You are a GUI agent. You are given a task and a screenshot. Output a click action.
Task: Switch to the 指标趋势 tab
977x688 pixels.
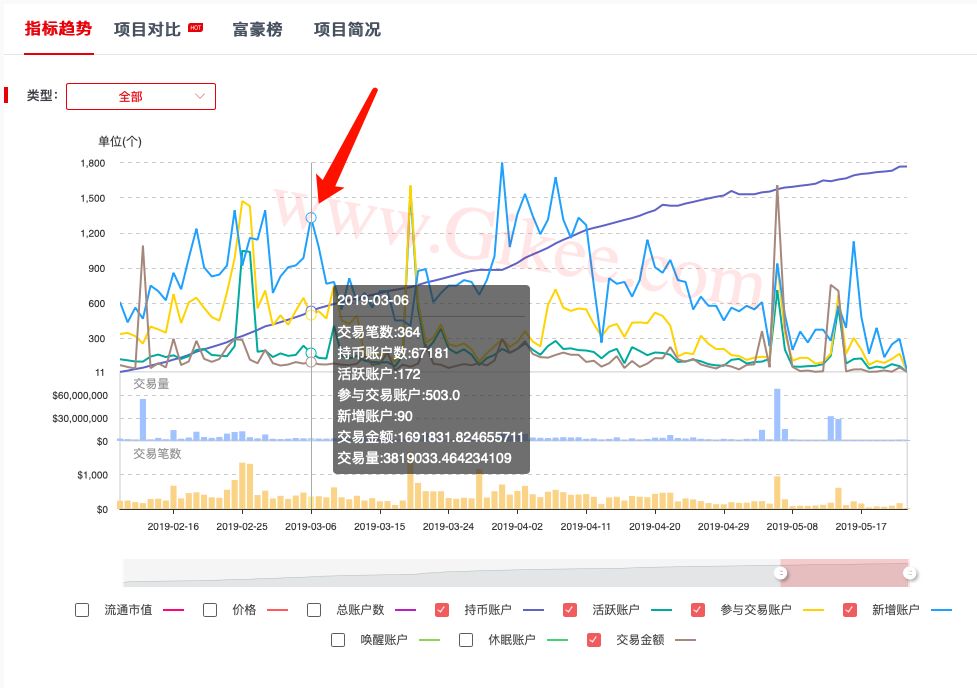click(59, 29)
